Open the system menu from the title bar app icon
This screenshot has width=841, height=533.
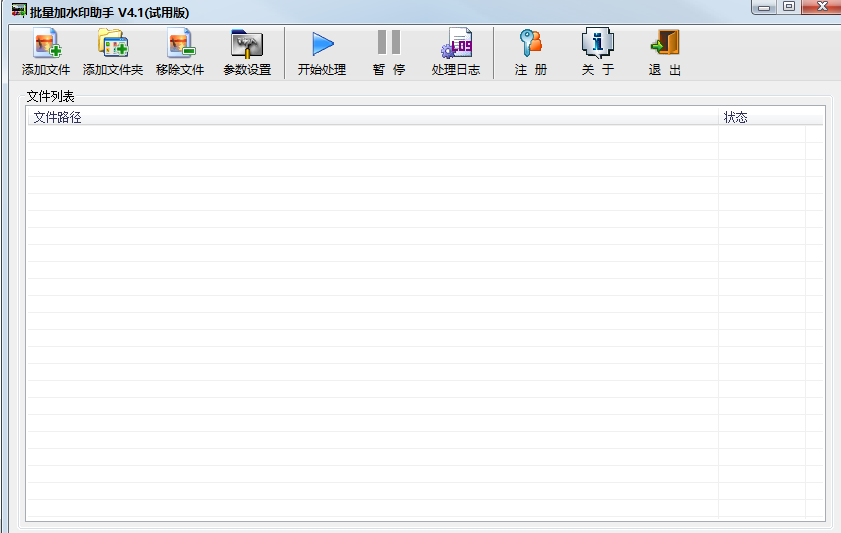coord(18,9)
